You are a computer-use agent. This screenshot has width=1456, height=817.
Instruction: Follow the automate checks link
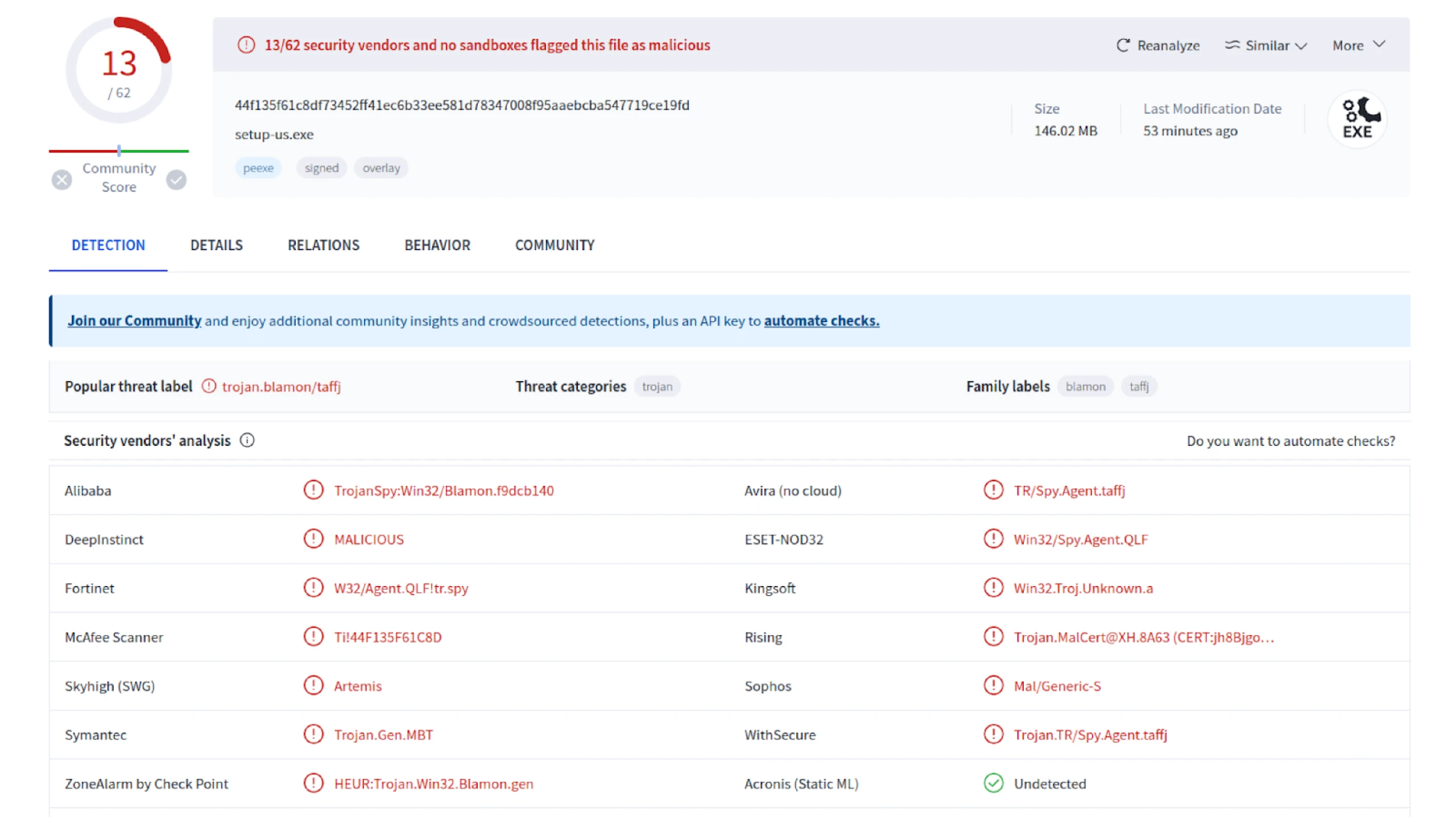tap(821, 321)
